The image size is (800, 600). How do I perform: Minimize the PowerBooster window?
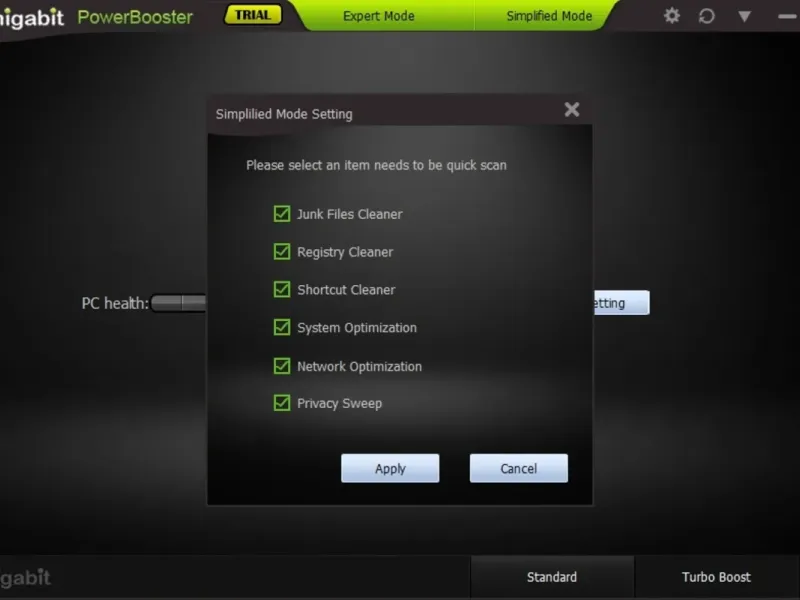pos(787,17)
